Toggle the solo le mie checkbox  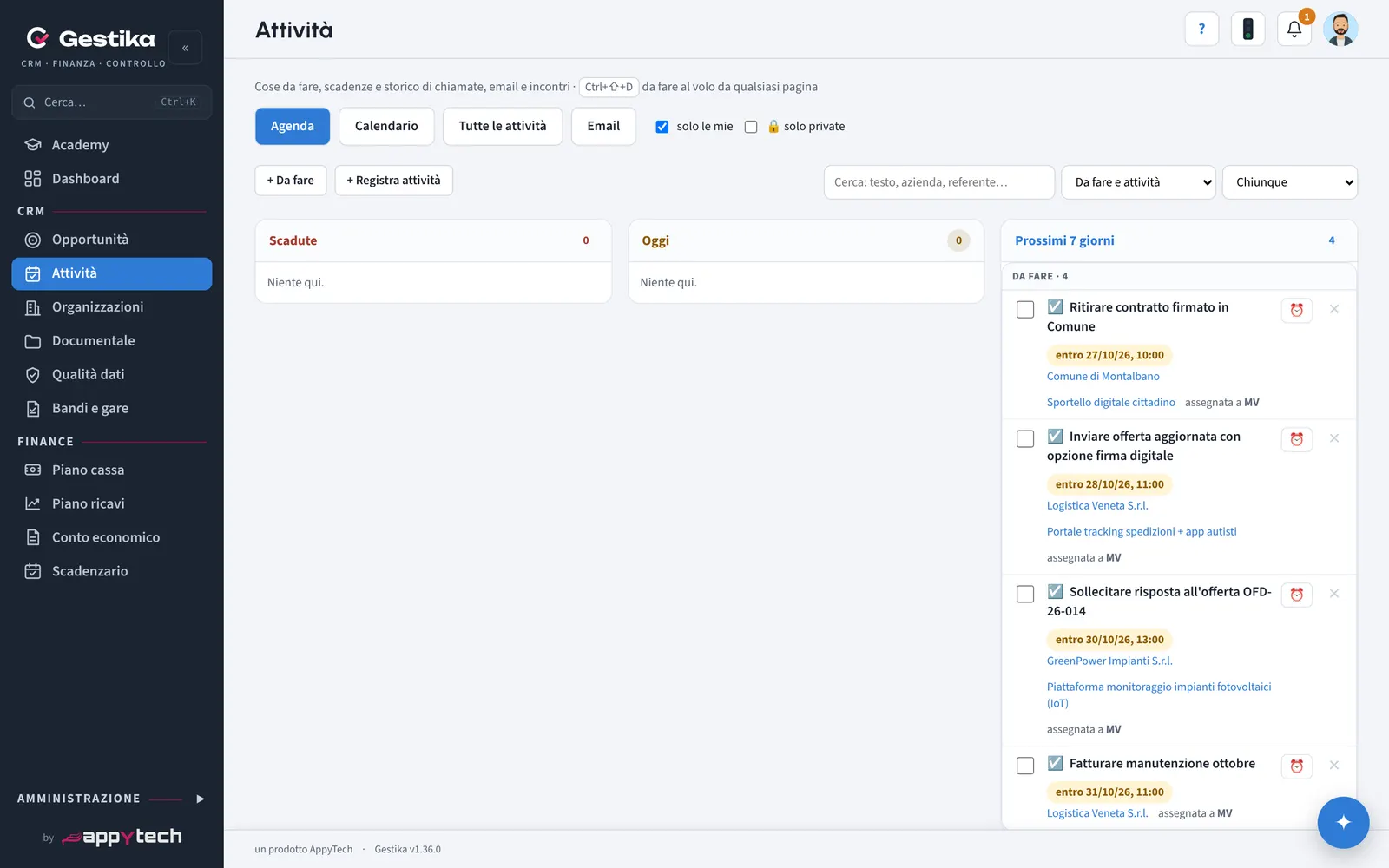(x=662, y=127)
